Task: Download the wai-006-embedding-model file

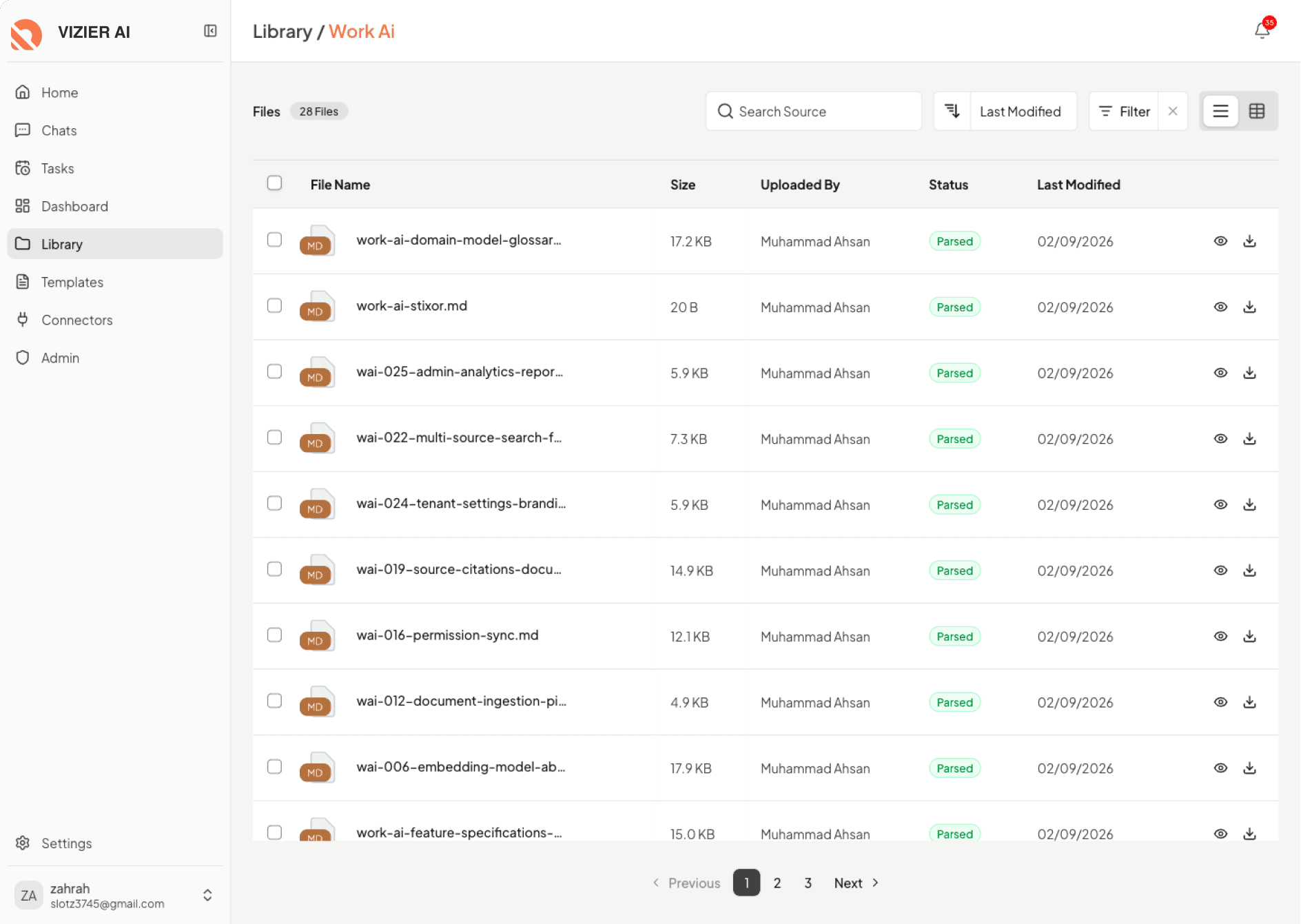Action: pyautogui.click(x=1249, y=768)
